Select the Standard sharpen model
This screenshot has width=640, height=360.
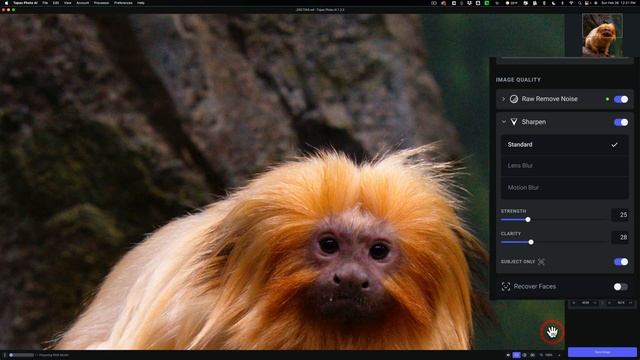pos(565,144)
